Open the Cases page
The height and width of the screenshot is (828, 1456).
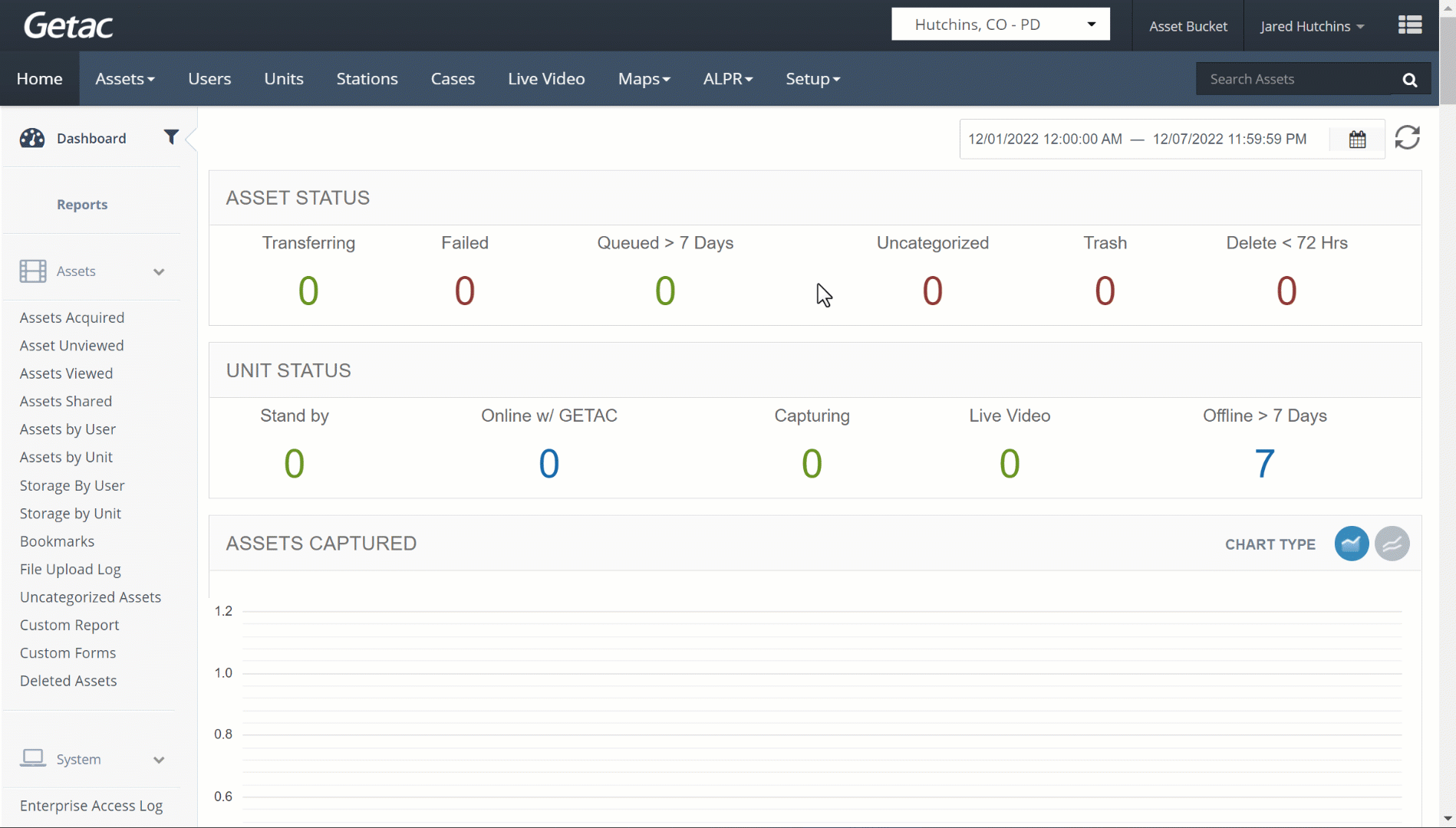pos(453,79)
